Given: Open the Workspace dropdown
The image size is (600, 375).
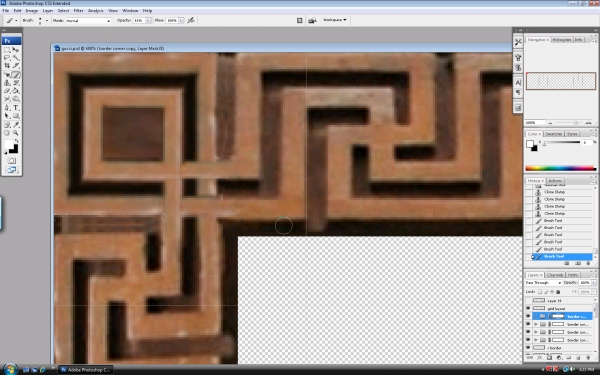Looking at the screenshot, I should pos(334,20).
